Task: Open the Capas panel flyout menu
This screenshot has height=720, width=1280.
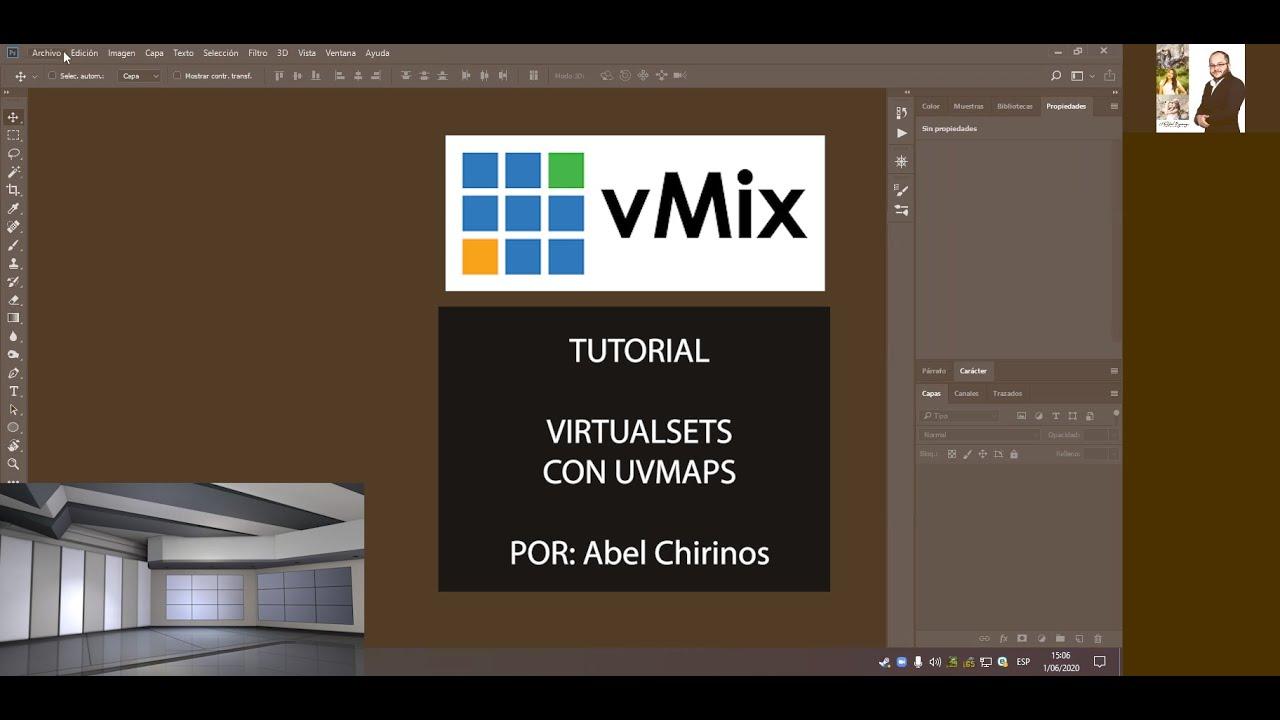Action: point(1114,394)
